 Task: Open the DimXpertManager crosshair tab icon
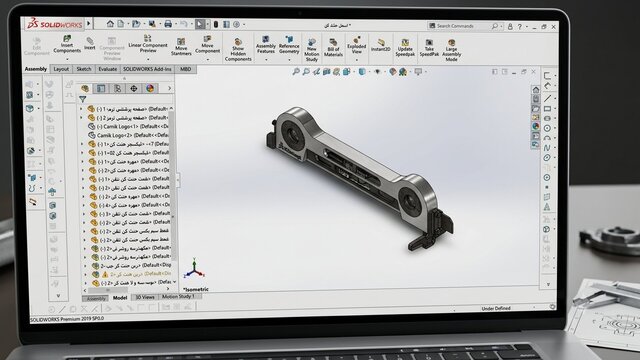point(133,88)
